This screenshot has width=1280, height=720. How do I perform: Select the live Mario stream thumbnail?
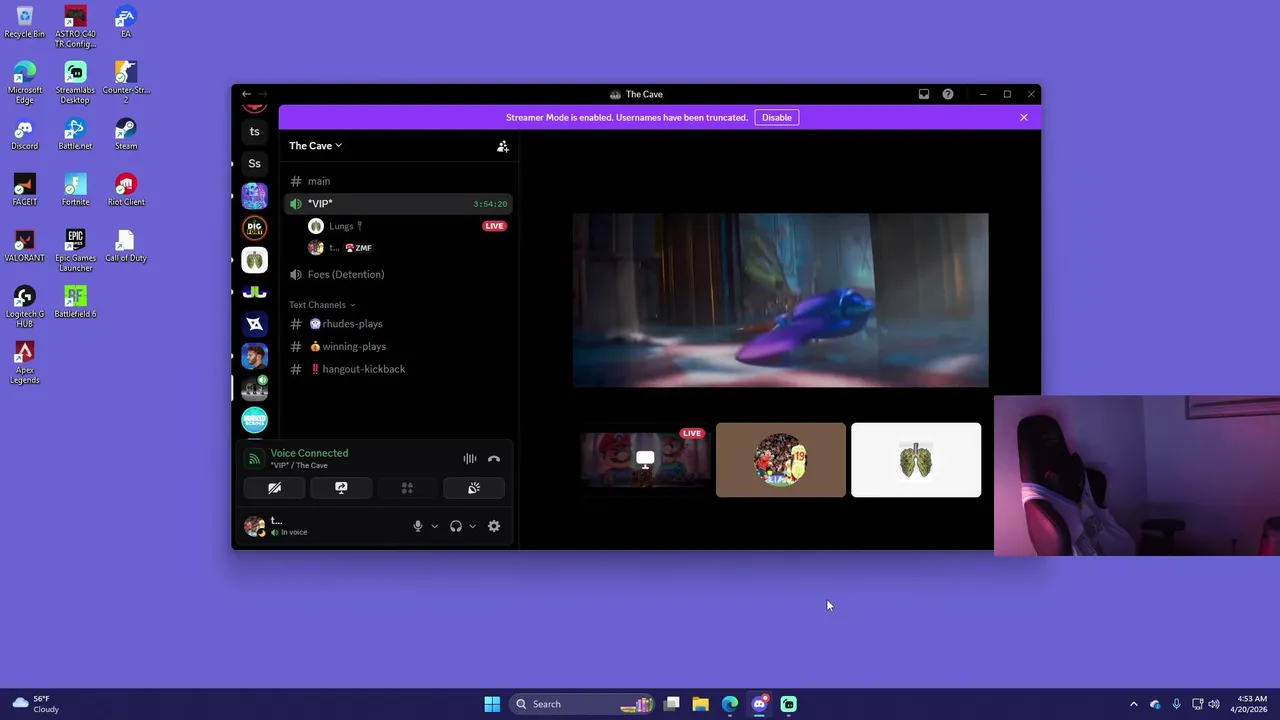[x=645, y=460]
